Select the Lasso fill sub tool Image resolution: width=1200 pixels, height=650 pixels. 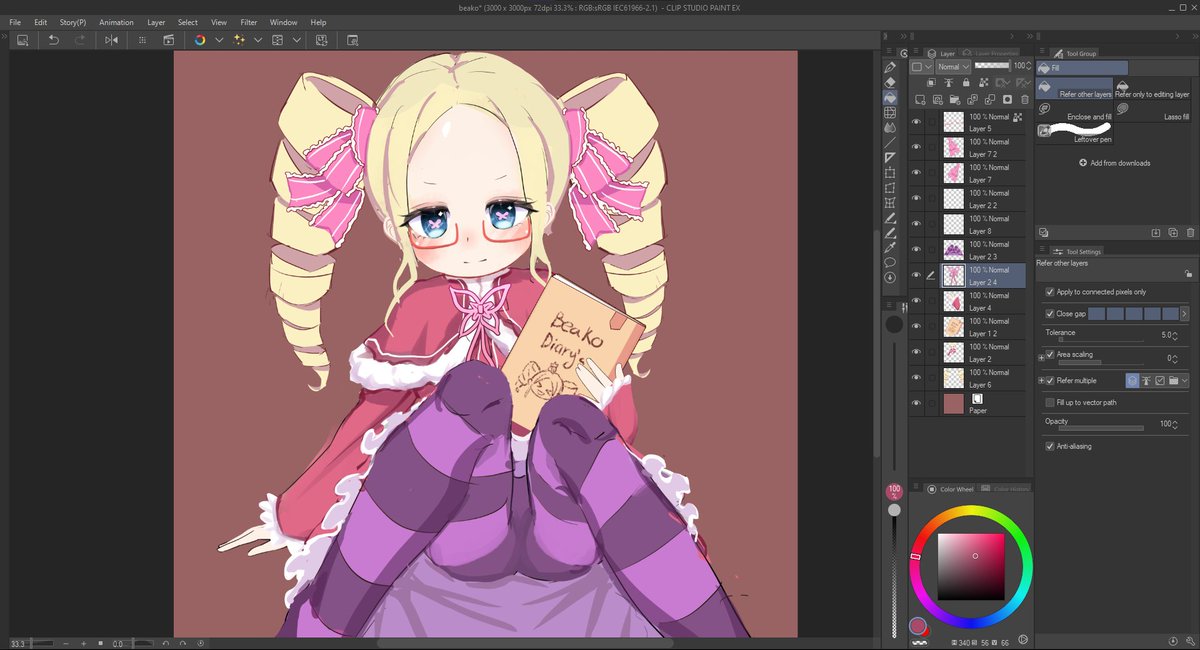pyautogui.click(x=1151, y=111)
